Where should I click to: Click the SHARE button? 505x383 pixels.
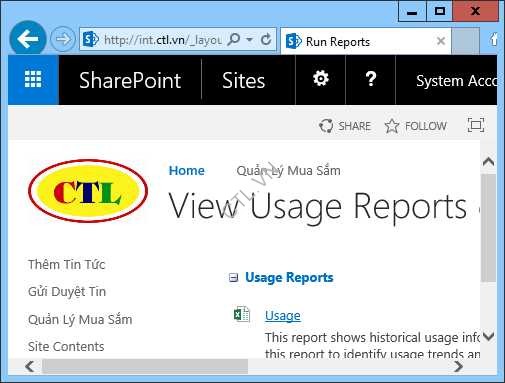click(x=345, y=126)
